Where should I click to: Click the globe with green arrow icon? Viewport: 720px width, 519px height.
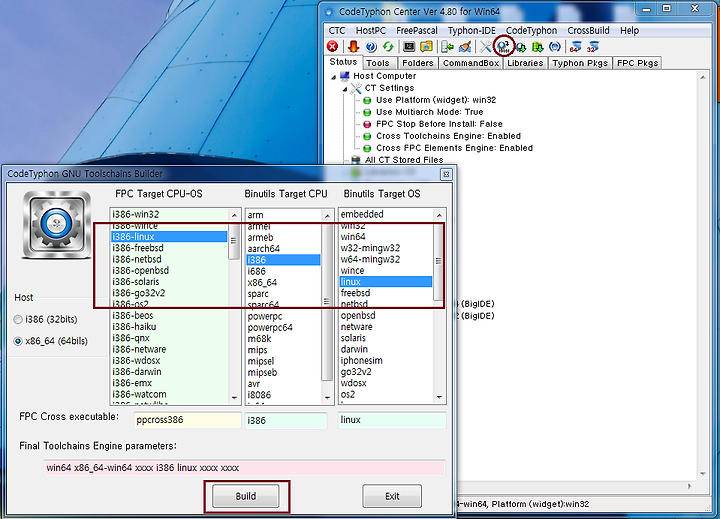(x=521, y=46)
